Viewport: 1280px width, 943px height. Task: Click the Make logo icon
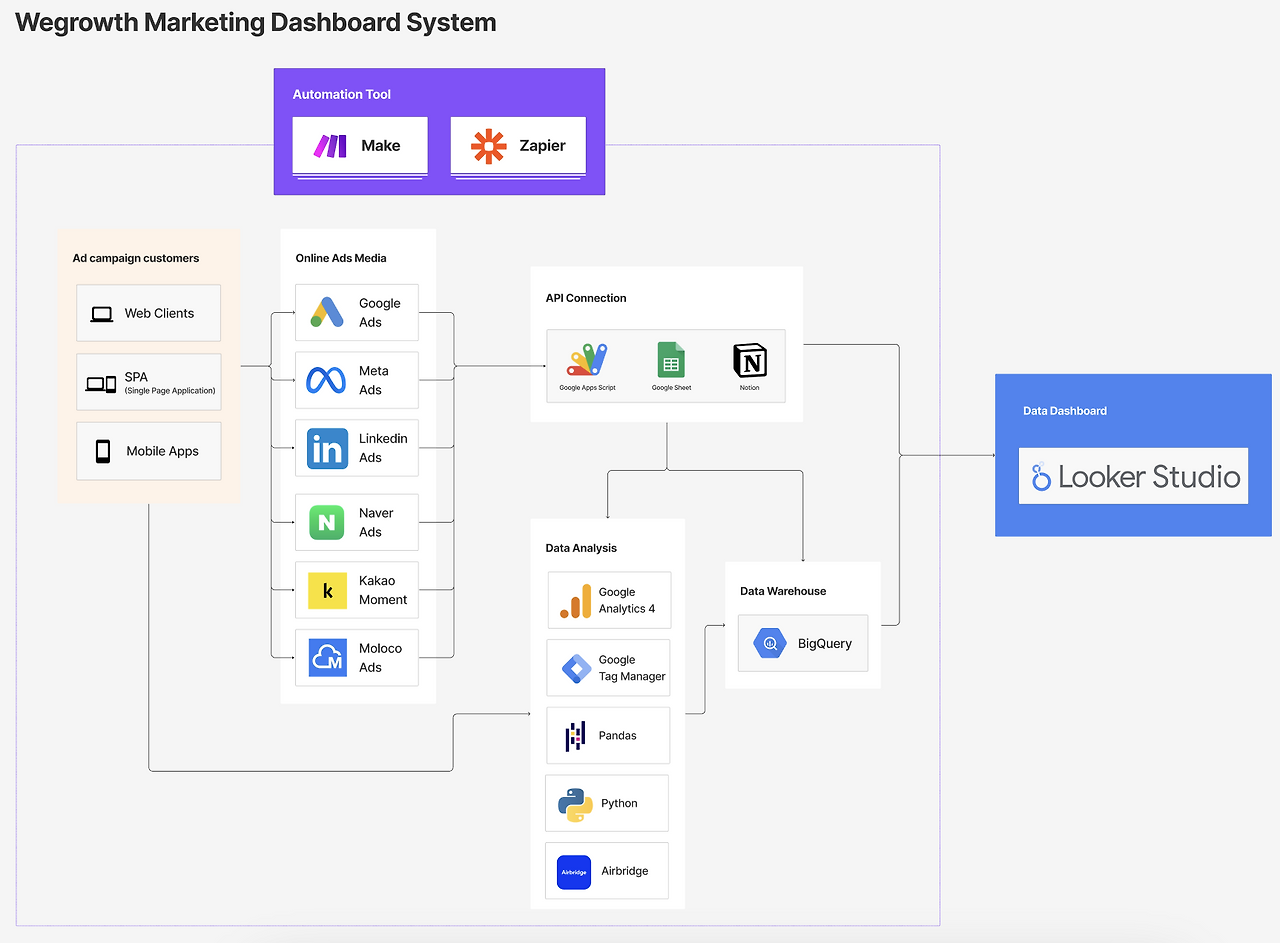pos(330,146)
